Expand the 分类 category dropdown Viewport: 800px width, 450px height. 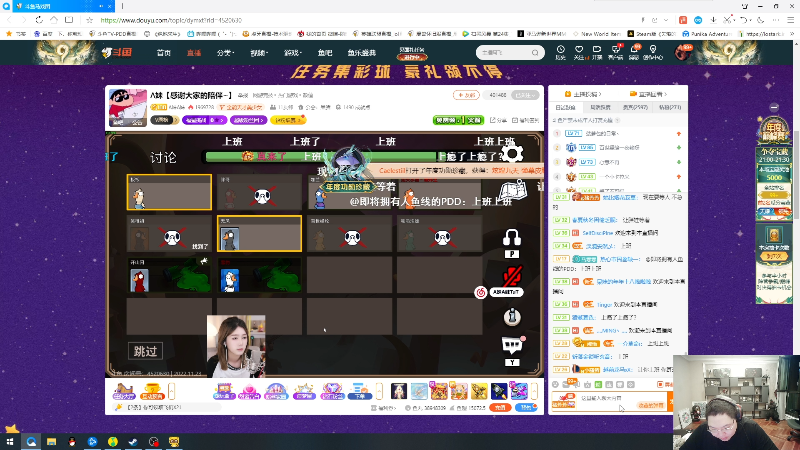225,53
